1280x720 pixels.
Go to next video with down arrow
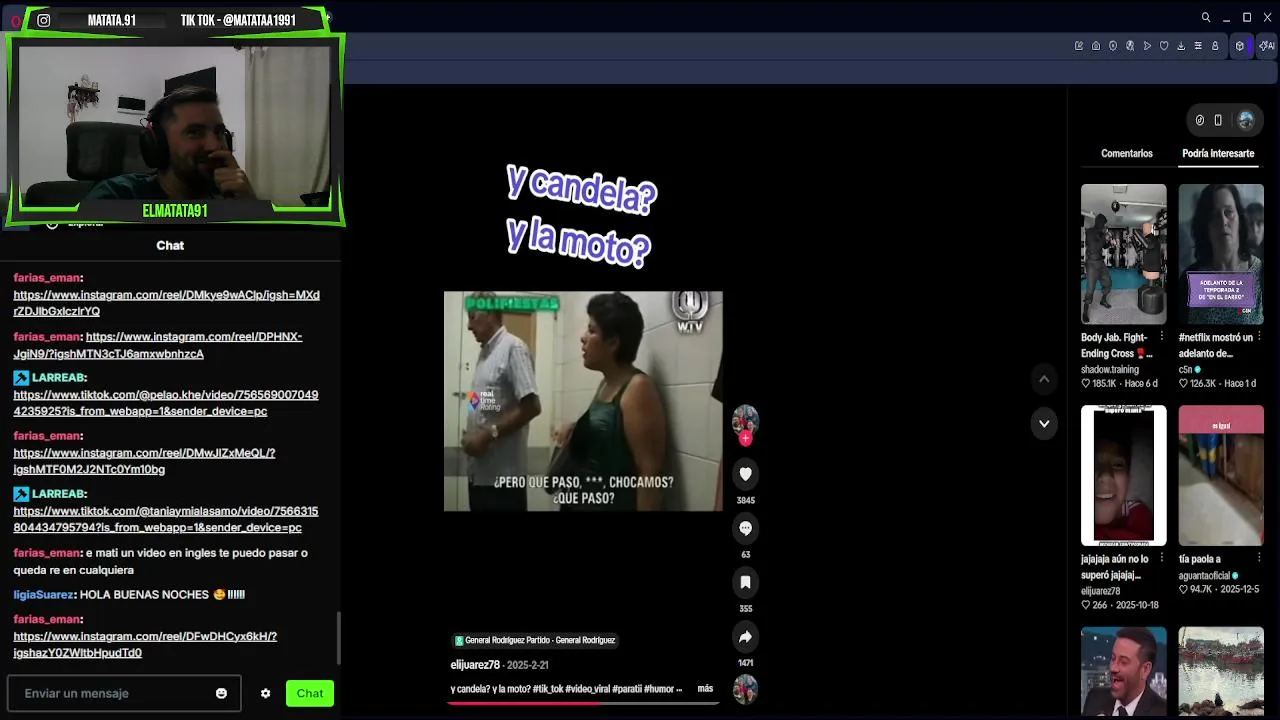[x=1044, y=424]
